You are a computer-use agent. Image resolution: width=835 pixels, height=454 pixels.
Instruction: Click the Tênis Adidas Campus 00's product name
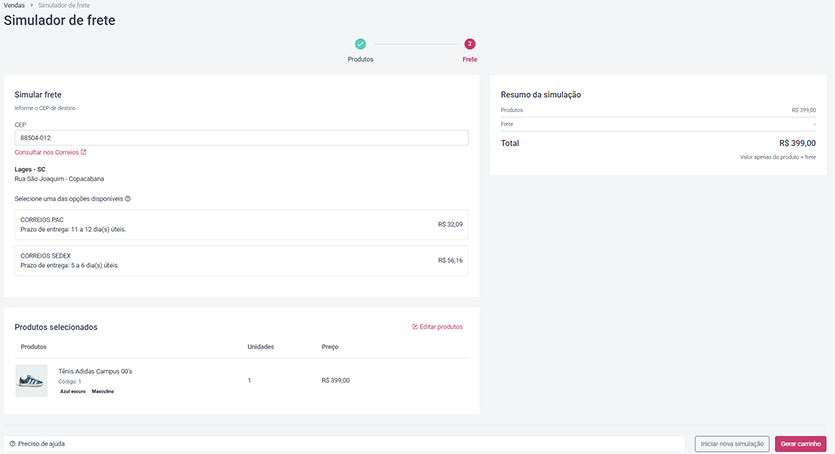(95, 372)
